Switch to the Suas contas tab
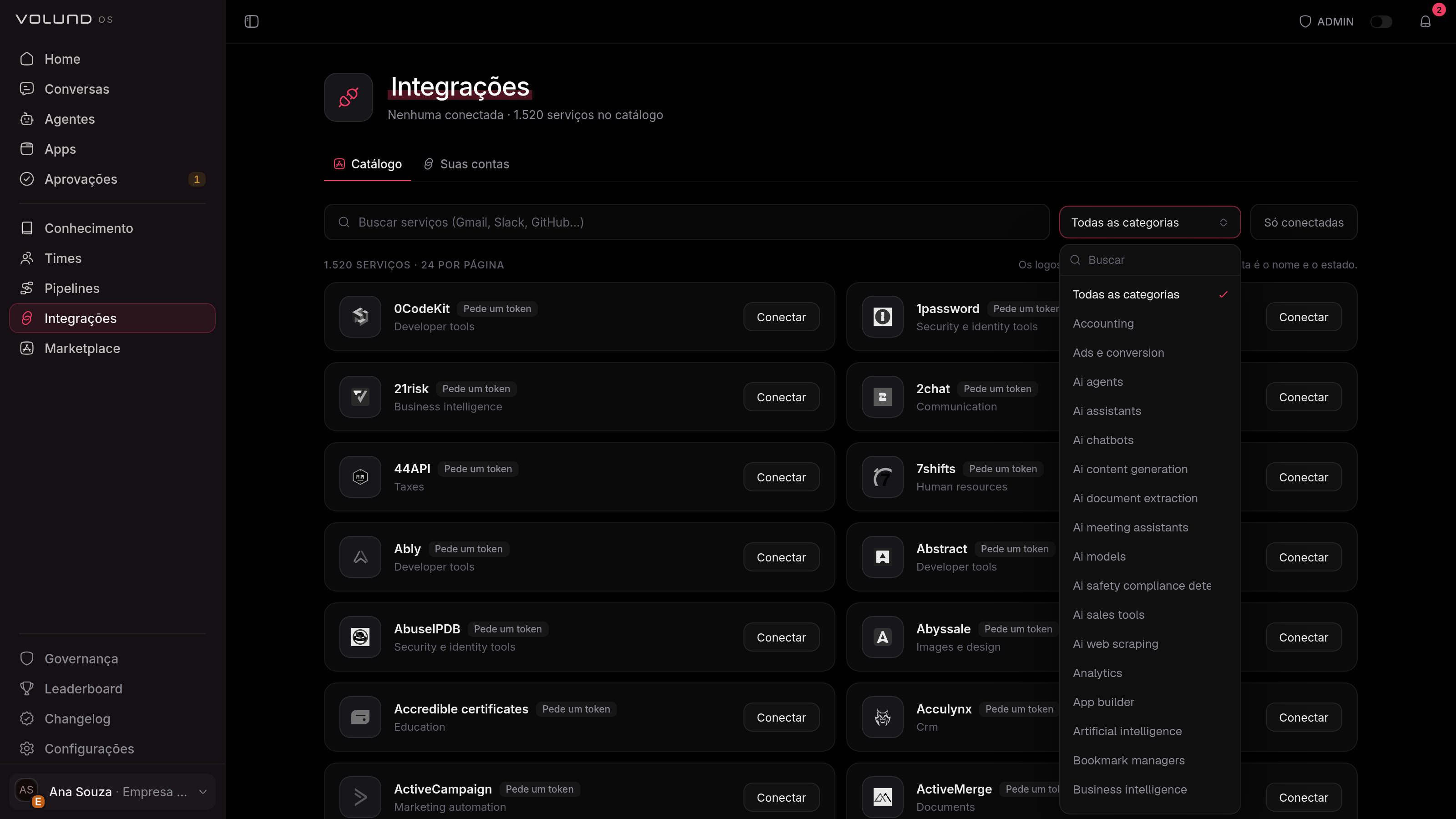Screen dimensions: 1456x819 pos(466,164)
